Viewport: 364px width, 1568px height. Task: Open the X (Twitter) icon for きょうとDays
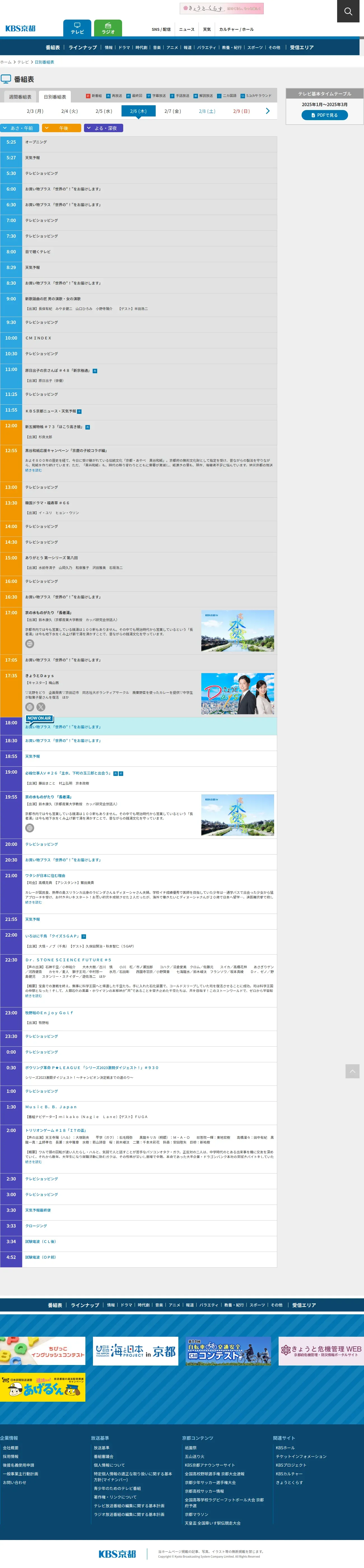click(41, 707)
